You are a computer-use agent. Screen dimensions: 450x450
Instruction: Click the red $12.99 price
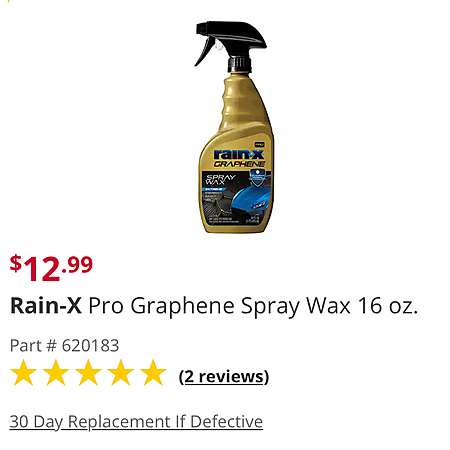tap(51, 268)
